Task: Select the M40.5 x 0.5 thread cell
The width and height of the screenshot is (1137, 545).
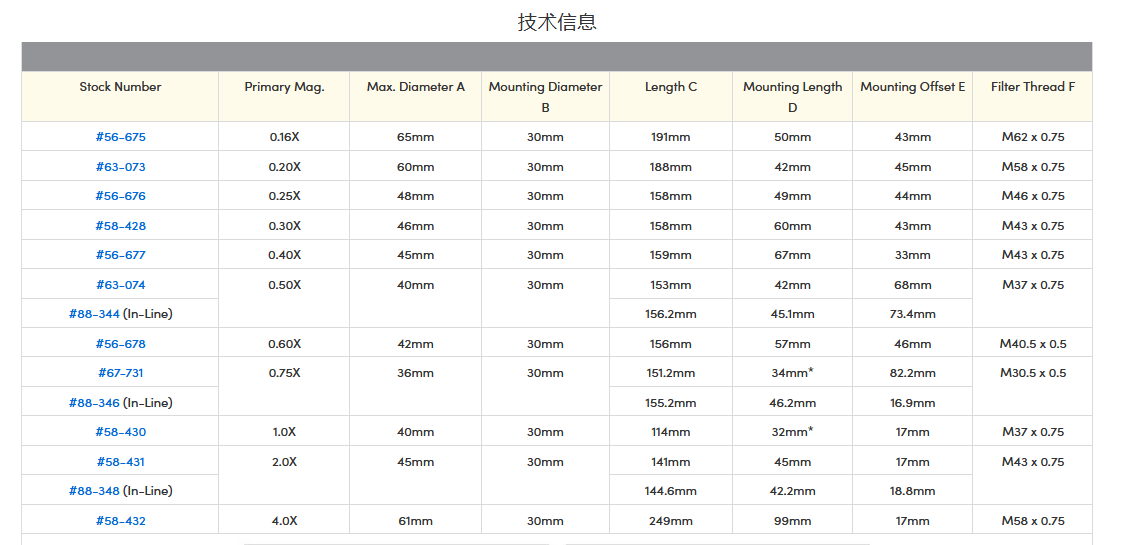Action: click(1032, 344)
